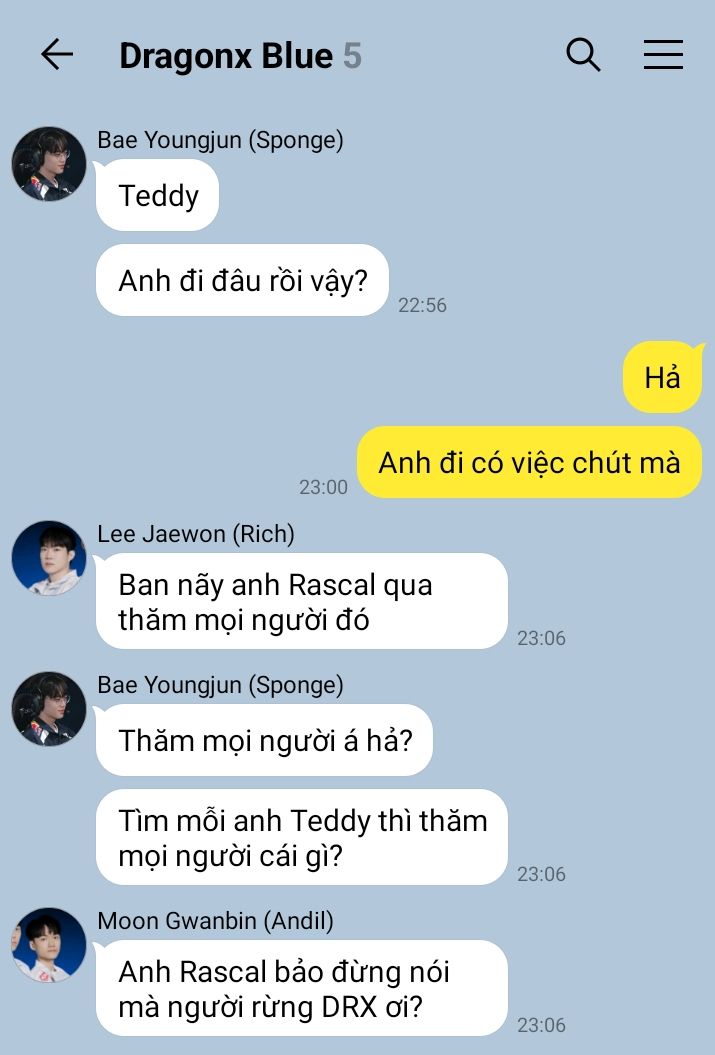Screen dimensions: 715x1055
Task: Tap the yellow "Hả" bubble
Action: click(663, 377)
